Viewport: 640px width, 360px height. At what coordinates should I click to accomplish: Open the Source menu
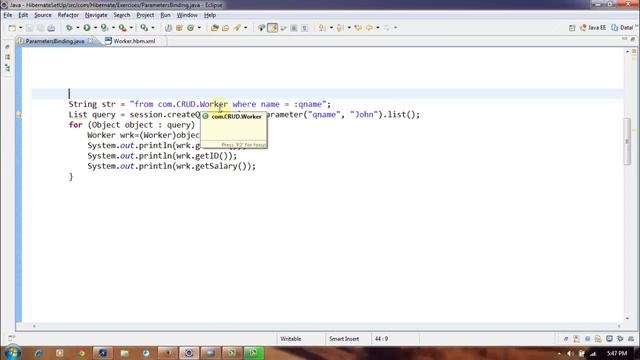coord(43,15)
